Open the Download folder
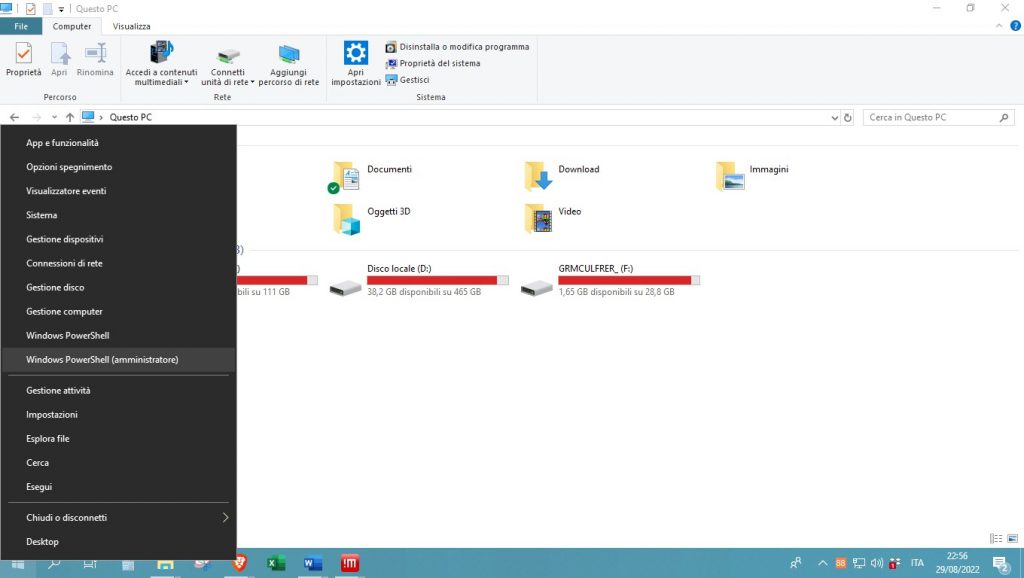The width and height of the screenshot is (1024, 578). click(538, 177)
